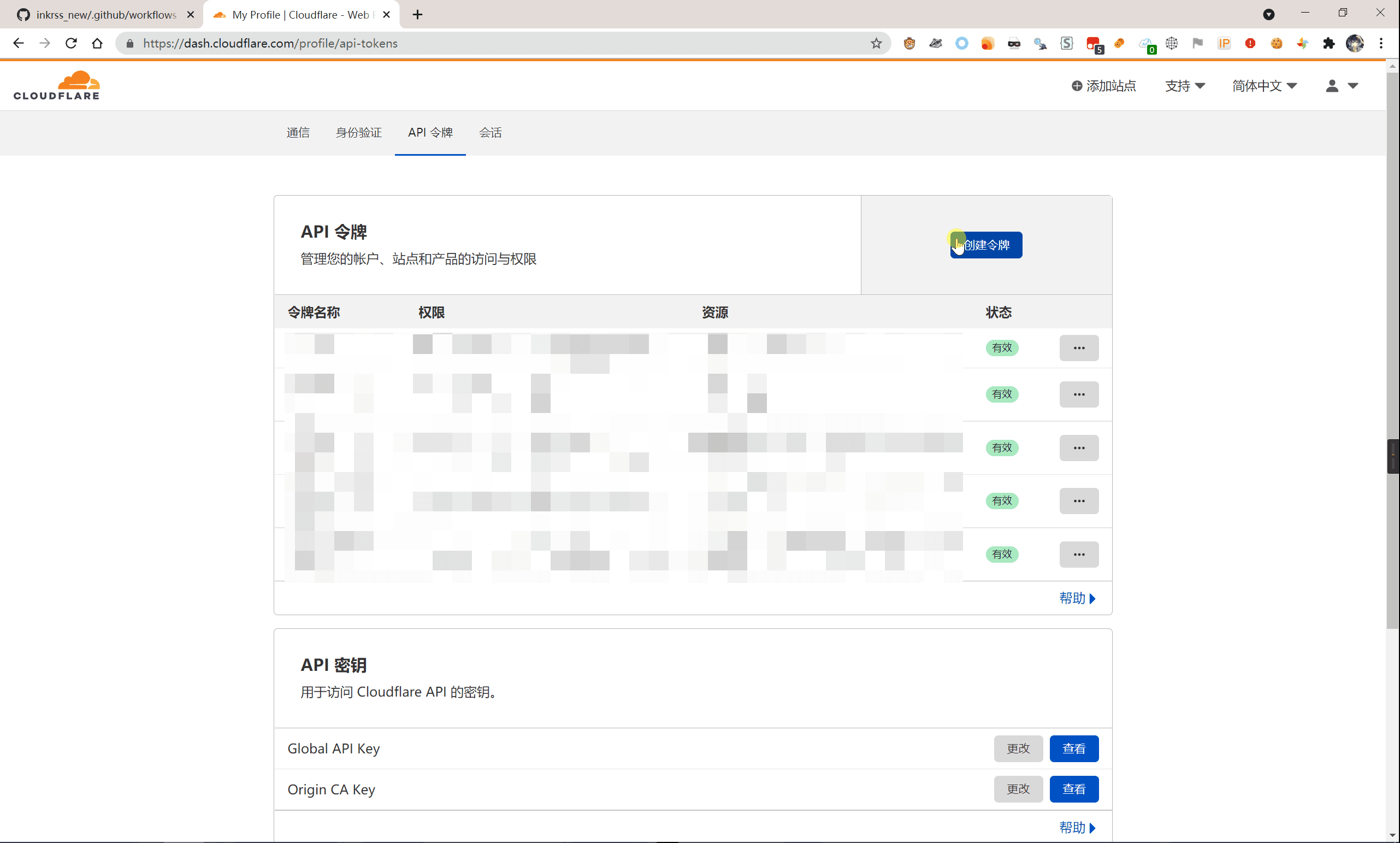Click 有效 status badge in first token row
This screenshot has width=1400, height=843.
pyautogui.click(x=1002, y=347)
